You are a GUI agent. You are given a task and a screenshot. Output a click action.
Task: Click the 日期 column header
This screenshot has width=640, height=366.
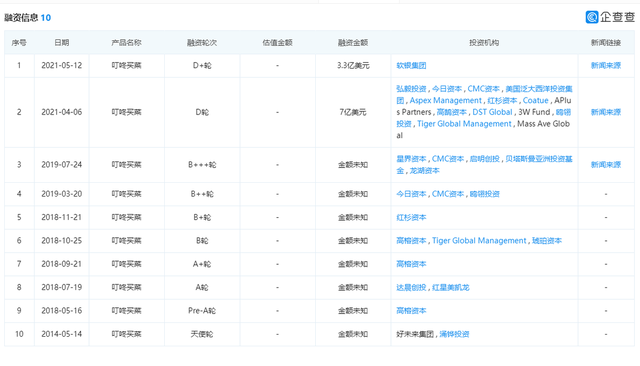pos(62,42)
